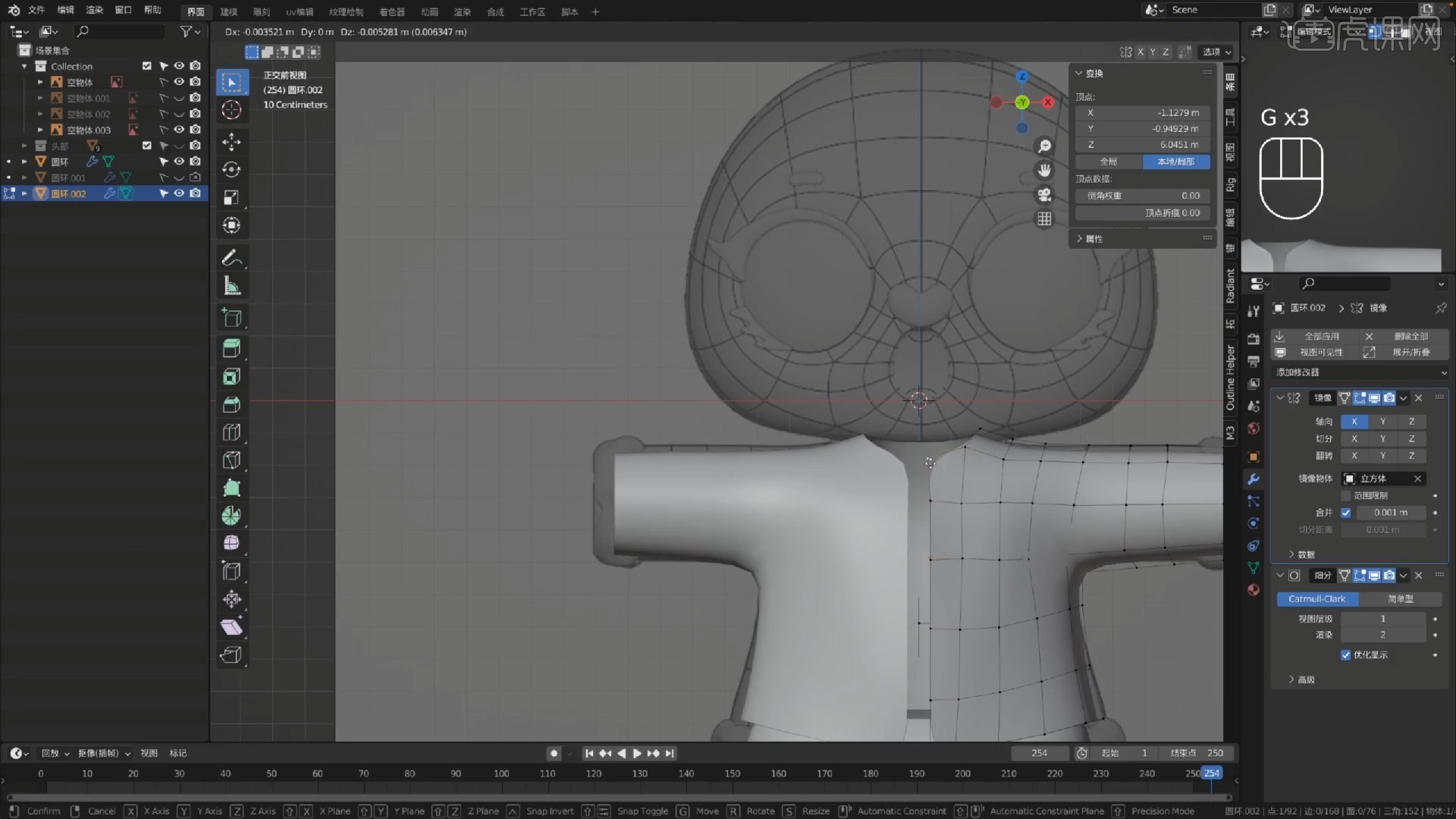Open 选项 options dropdown in viewport header
Viewport: 1456px width, 819px height.
pyautogui.click(x=1217, y=52)
